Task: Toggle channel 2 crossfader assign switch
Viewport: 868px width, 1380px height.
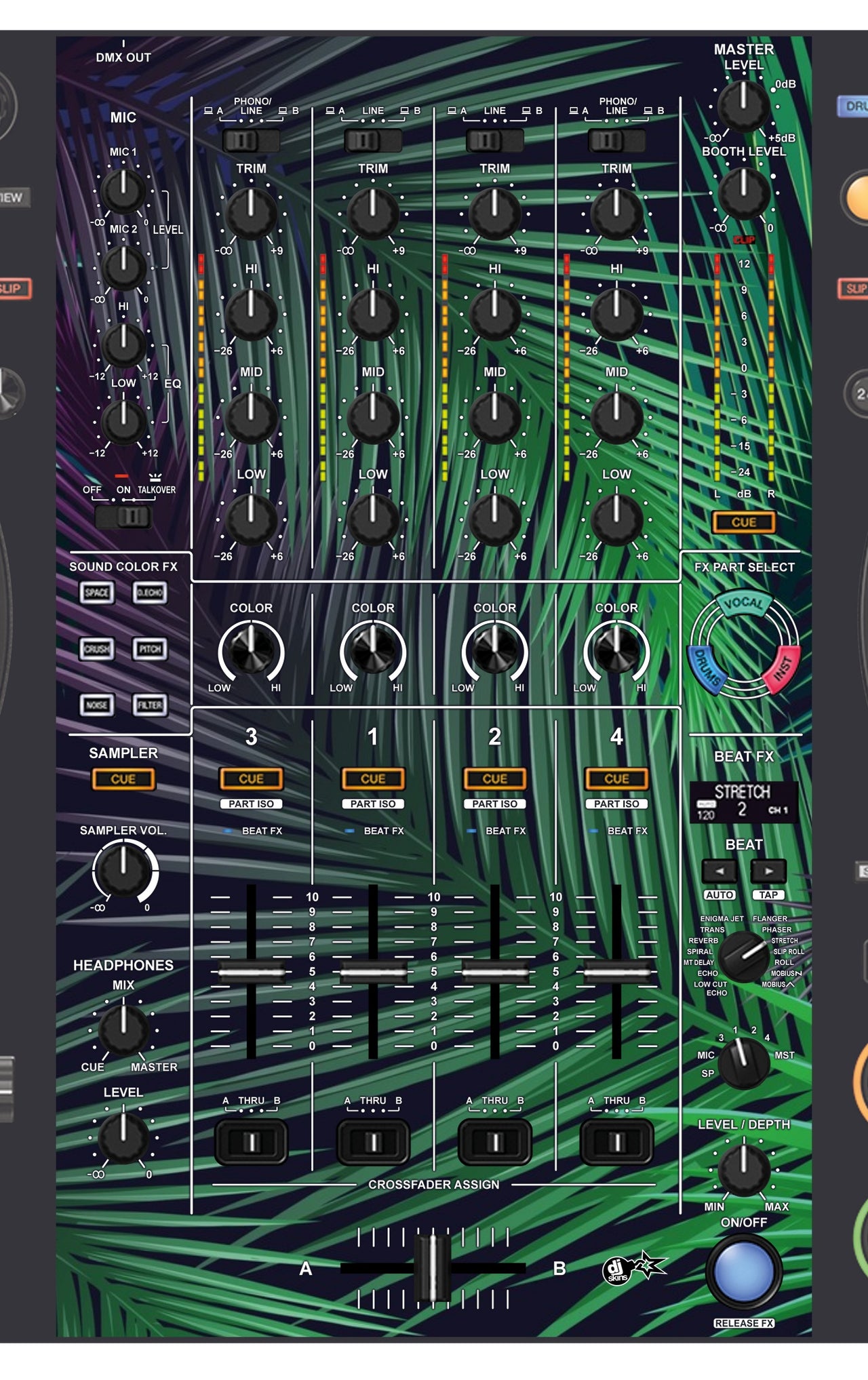Action: [x=495, y=1142]
